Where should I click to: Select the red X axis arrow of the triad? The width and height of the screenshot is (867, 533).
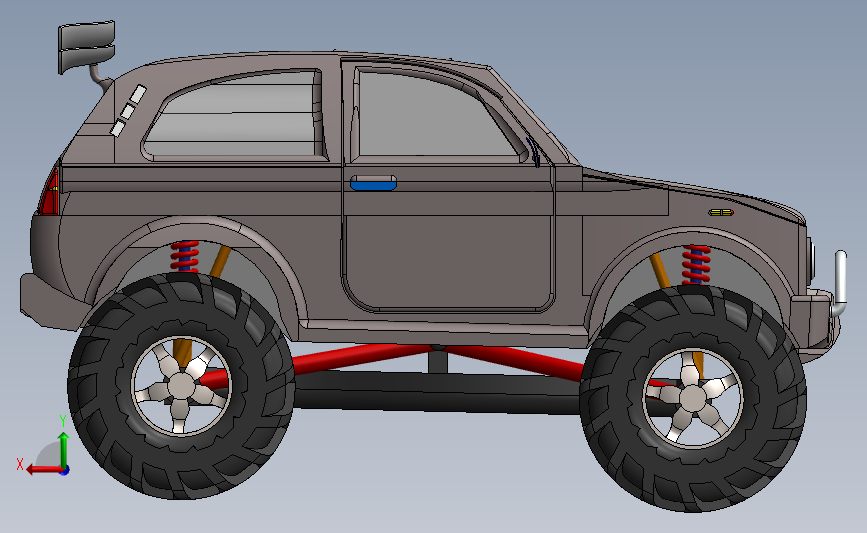click(x=43, y=469)
